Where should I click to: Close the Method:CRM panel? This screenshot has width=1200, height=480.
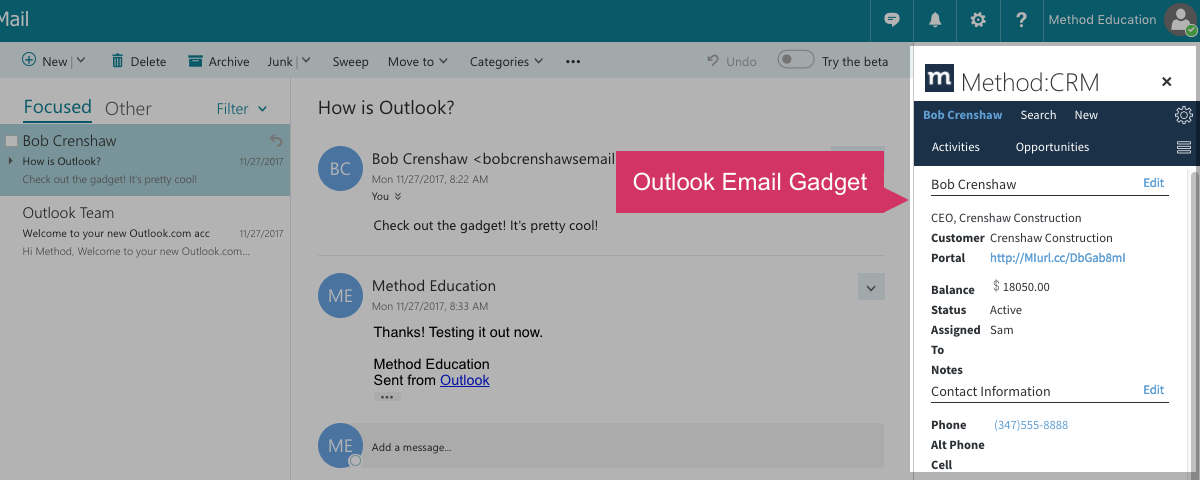(x=1166, y=82)
